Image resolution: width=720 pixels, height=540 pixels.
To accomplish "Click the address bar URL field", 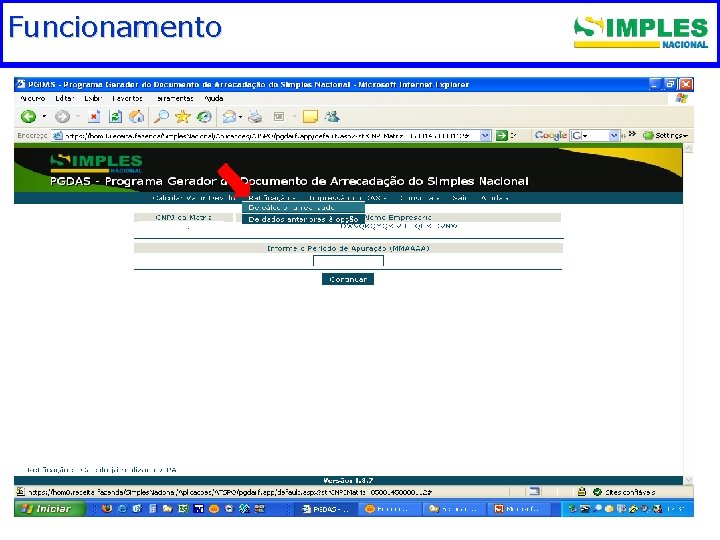I will [x=271, y=135].
